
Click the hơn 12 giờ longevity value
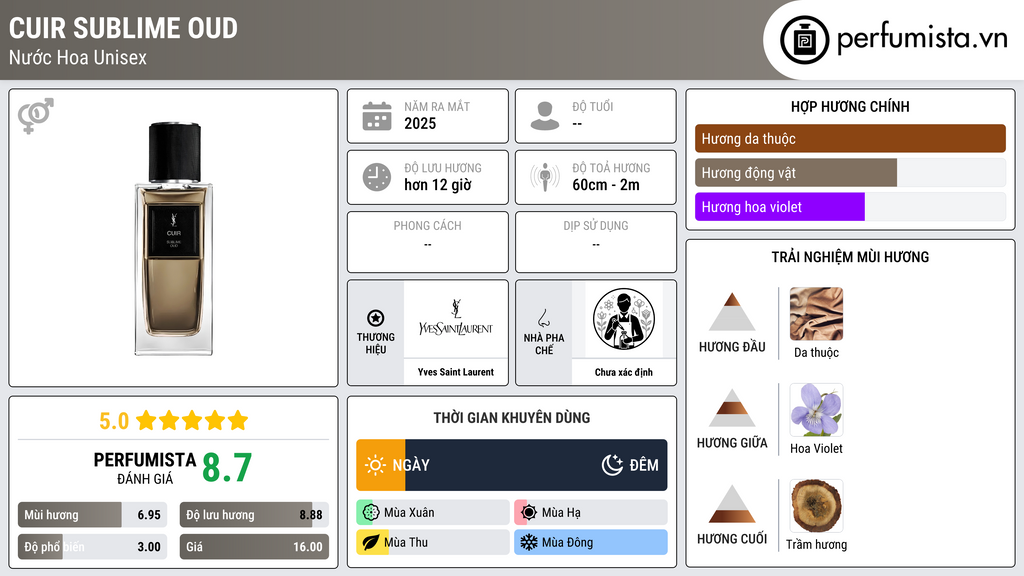tap(438, 185)
